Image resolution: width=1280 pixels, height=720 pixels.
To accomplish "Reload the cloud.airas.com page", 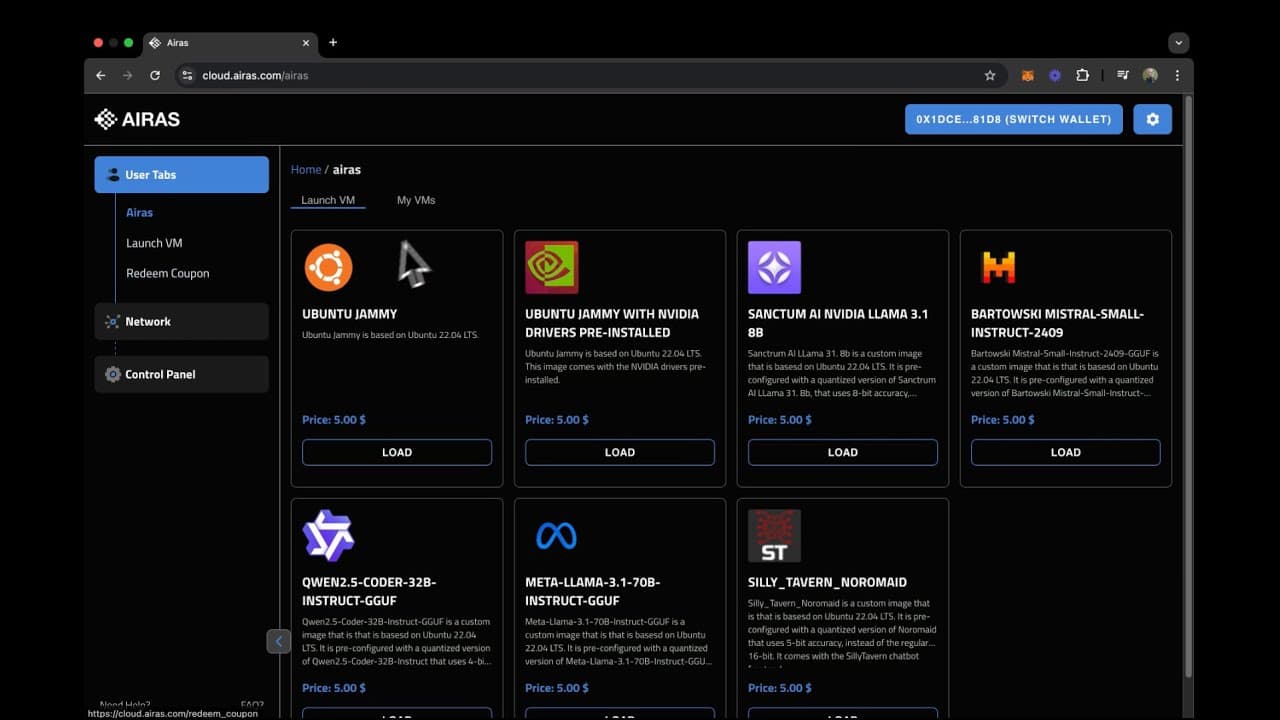I will coord(155,75).
